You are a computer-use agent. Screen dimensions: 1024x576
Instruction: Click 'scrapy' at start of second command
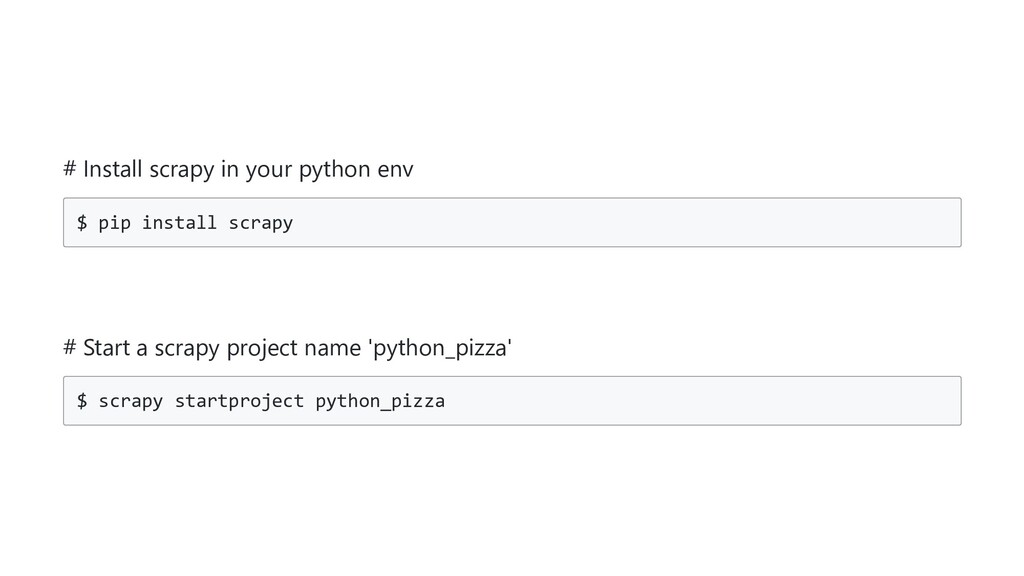[x=130, y=401]
